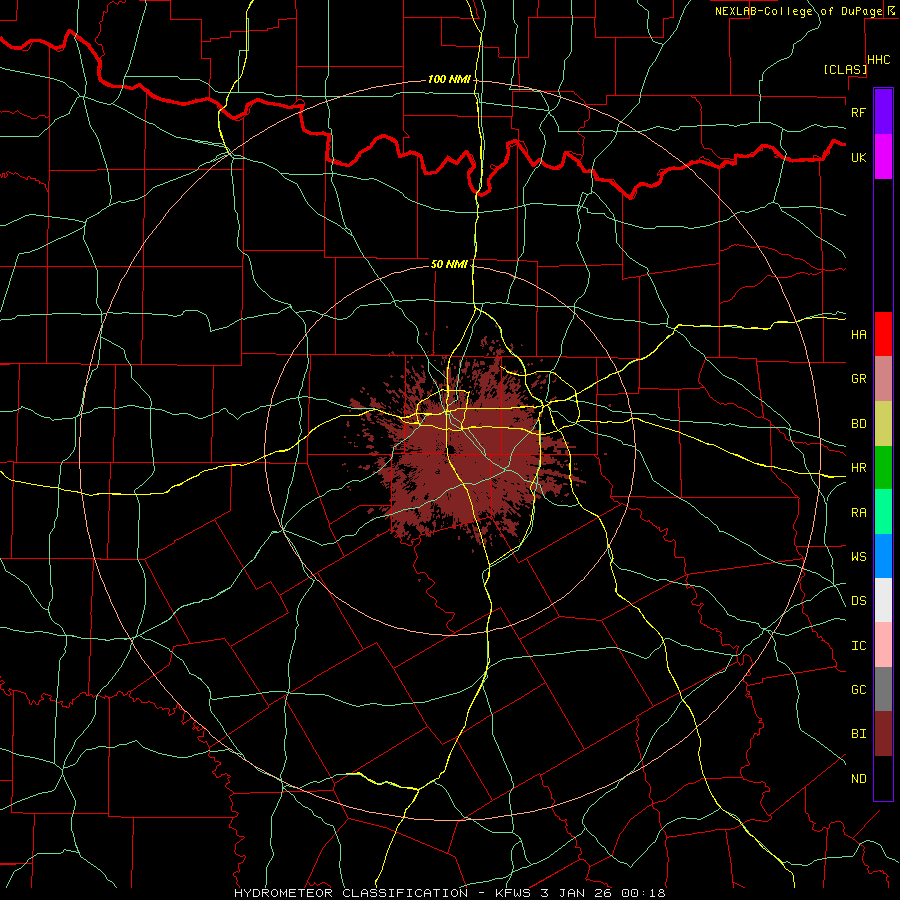
Task: Click the DS legend label
Action: 858,601
